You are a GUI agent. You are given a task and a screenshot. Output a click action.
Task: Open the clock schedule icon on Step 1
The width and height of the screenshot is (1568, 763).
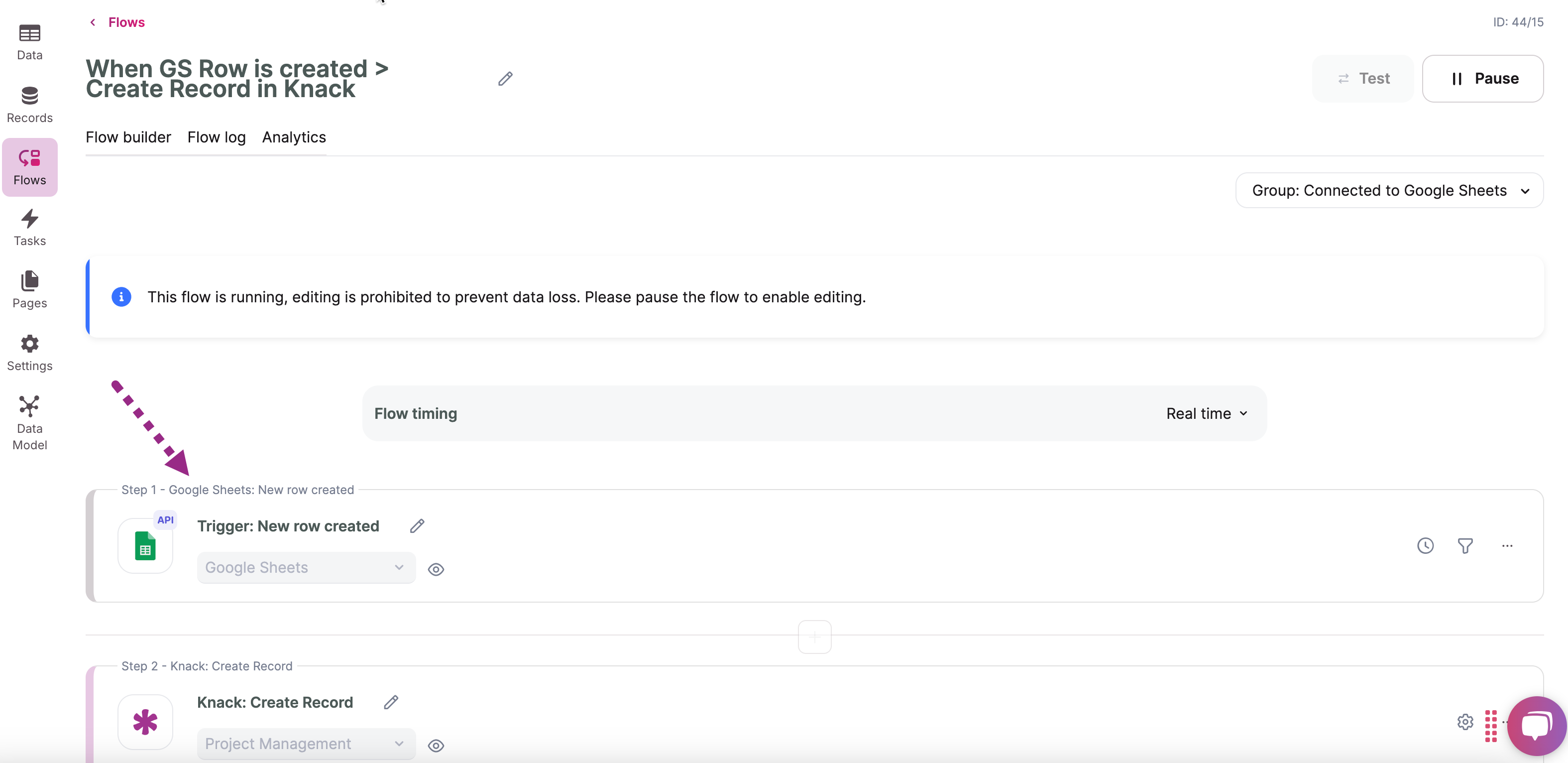(1425, 546)
